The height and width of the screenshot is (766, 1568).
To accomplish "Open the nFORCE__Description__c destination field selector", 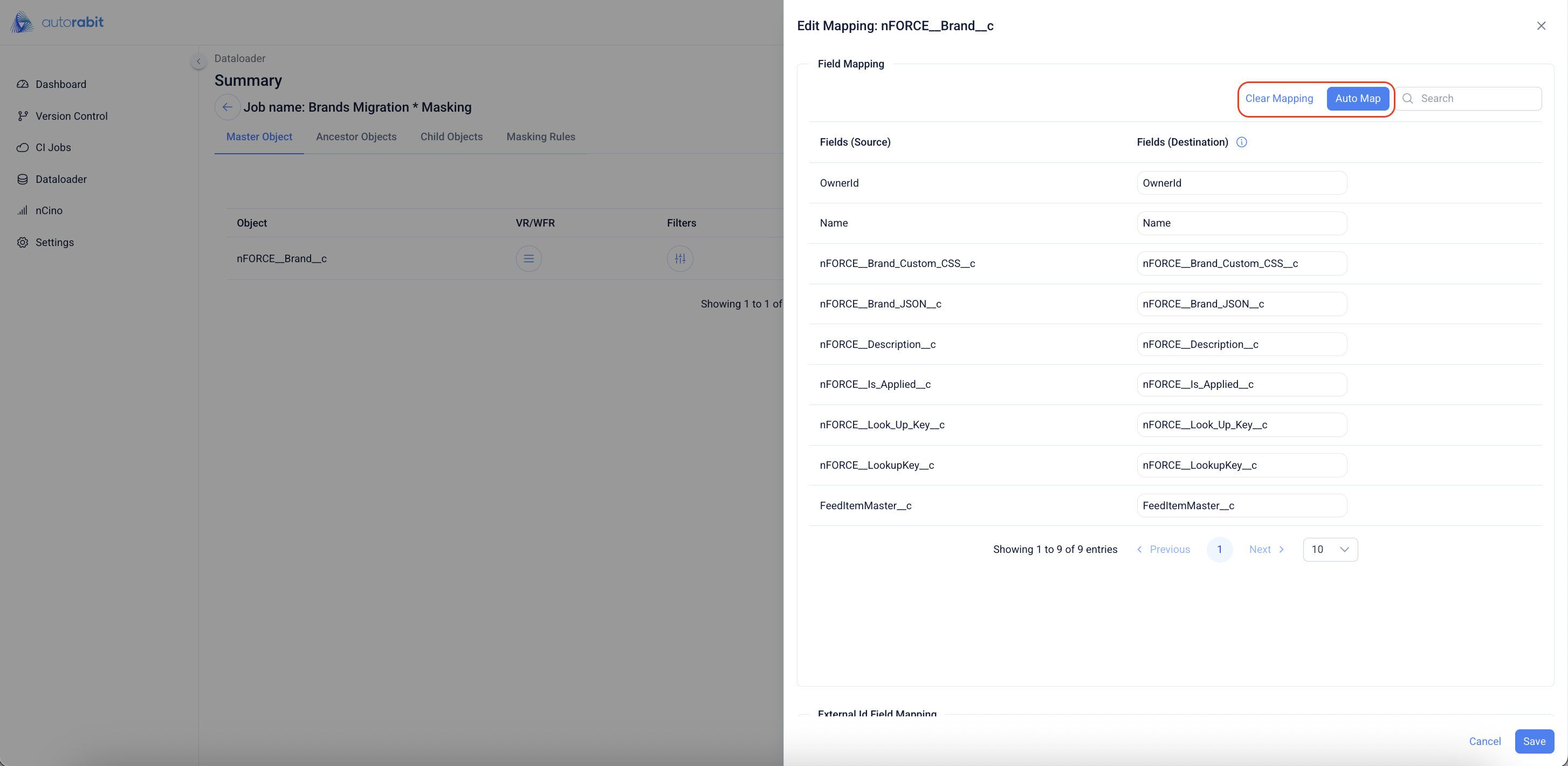I will point(1241,344).
